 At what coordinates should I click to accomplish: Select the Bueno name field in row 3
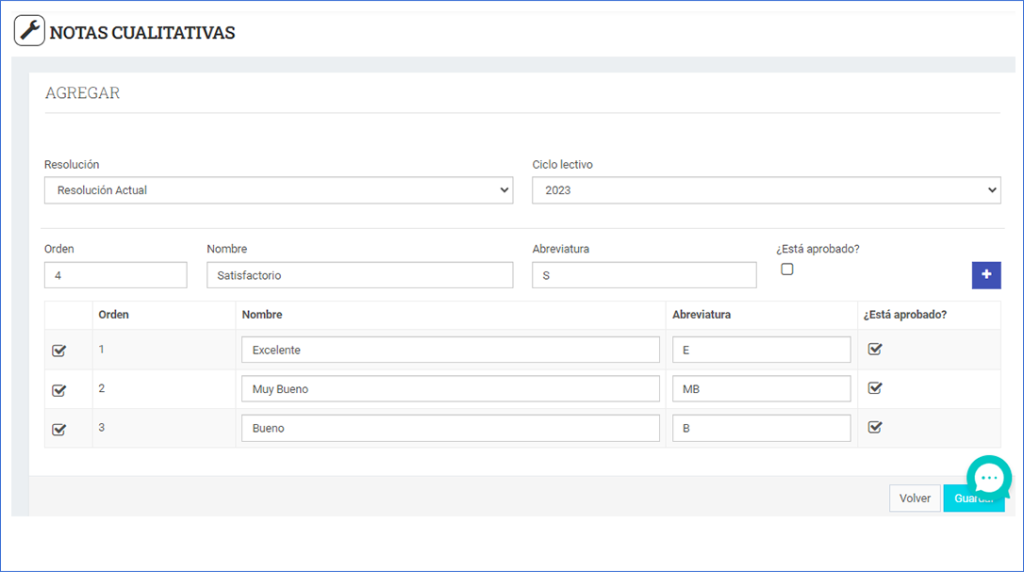point(450,428)
